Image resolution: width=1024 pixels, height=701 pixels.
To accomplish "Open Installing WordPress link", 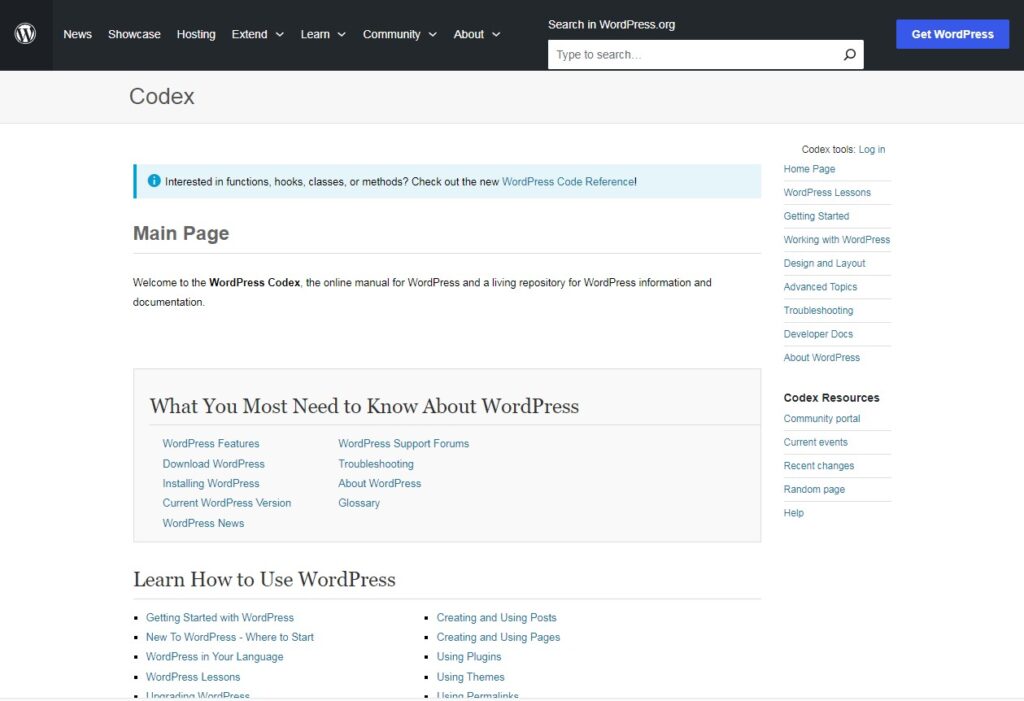I will click(211, 483).
